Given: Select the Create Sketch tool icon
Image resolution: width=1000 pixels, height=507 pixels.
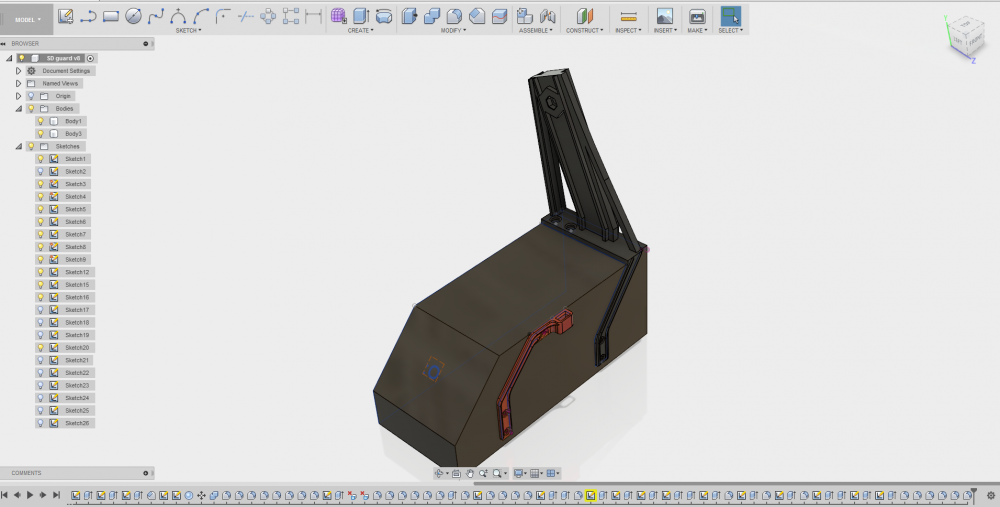Looking at the screenshot, I should pos(65,16).
